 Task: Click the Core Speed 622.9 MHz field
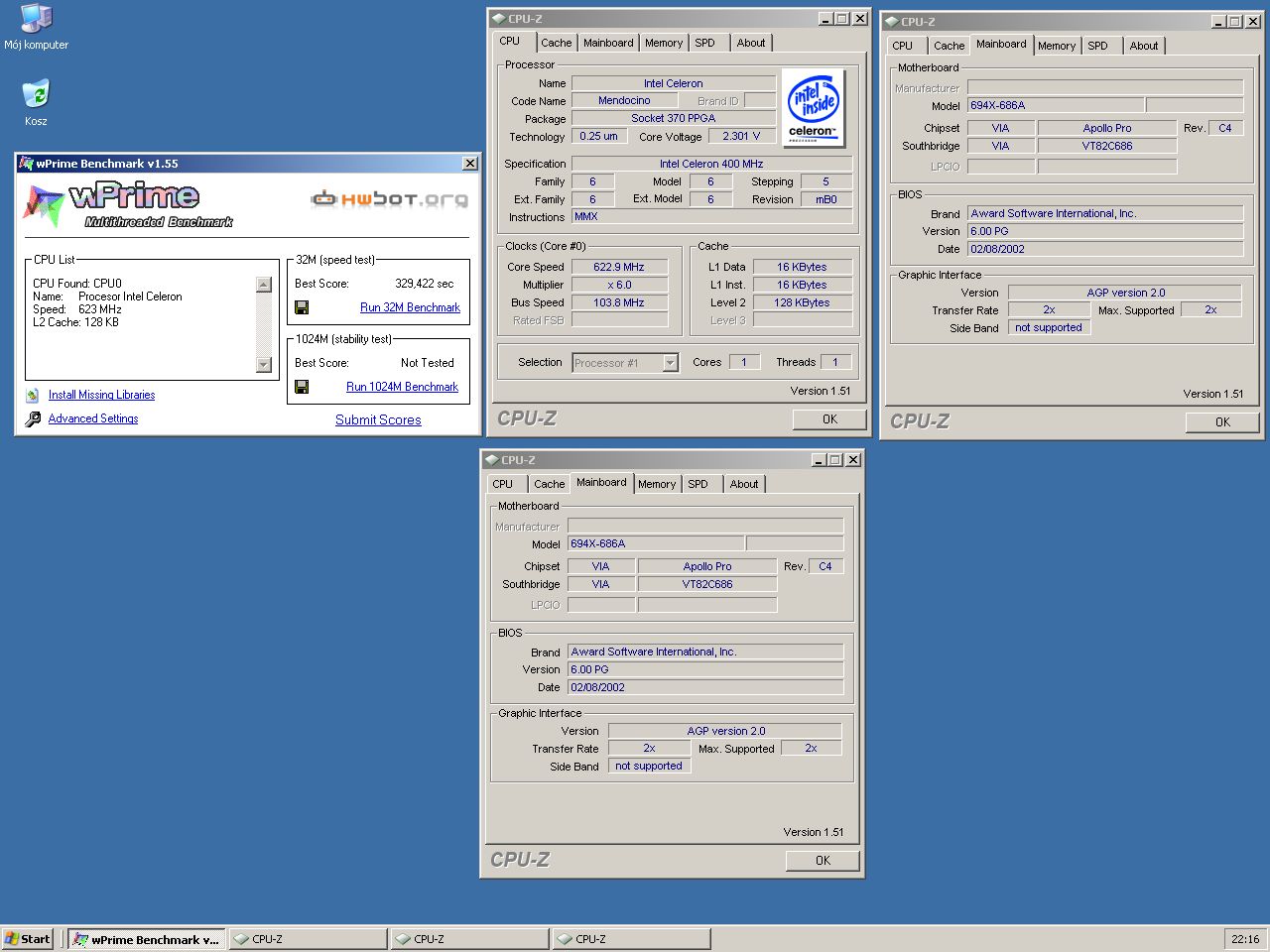coord(619,267)
